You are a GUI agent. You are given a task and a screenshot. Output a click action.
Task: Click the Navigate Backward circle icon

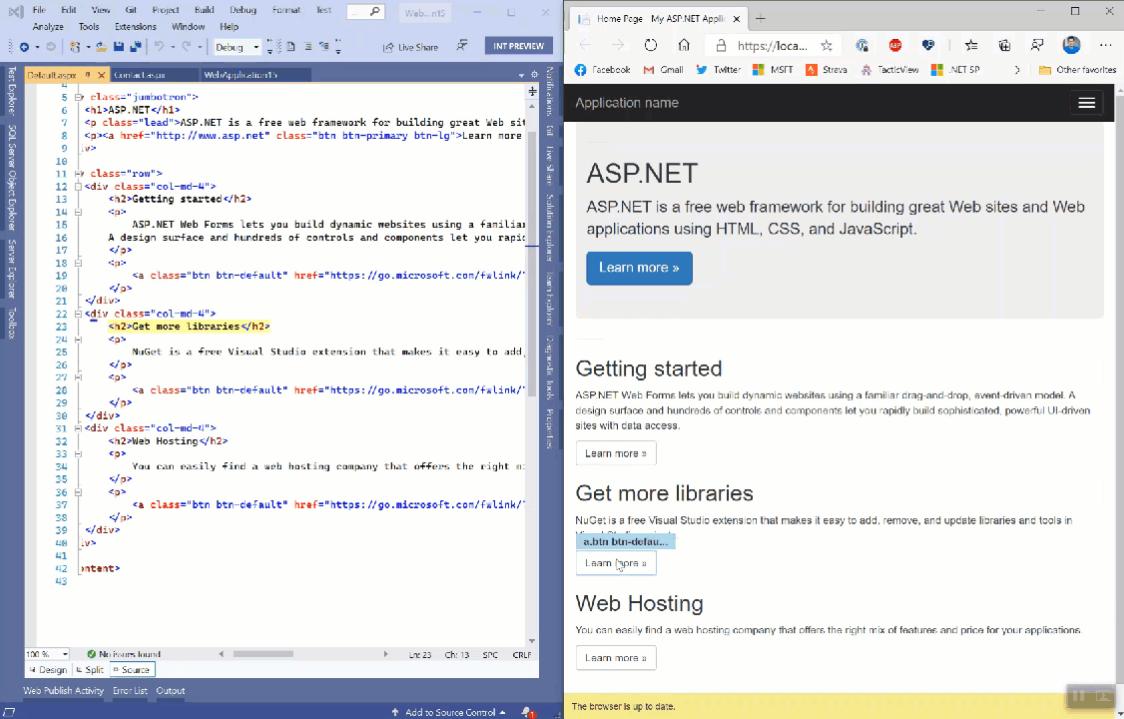24,47
